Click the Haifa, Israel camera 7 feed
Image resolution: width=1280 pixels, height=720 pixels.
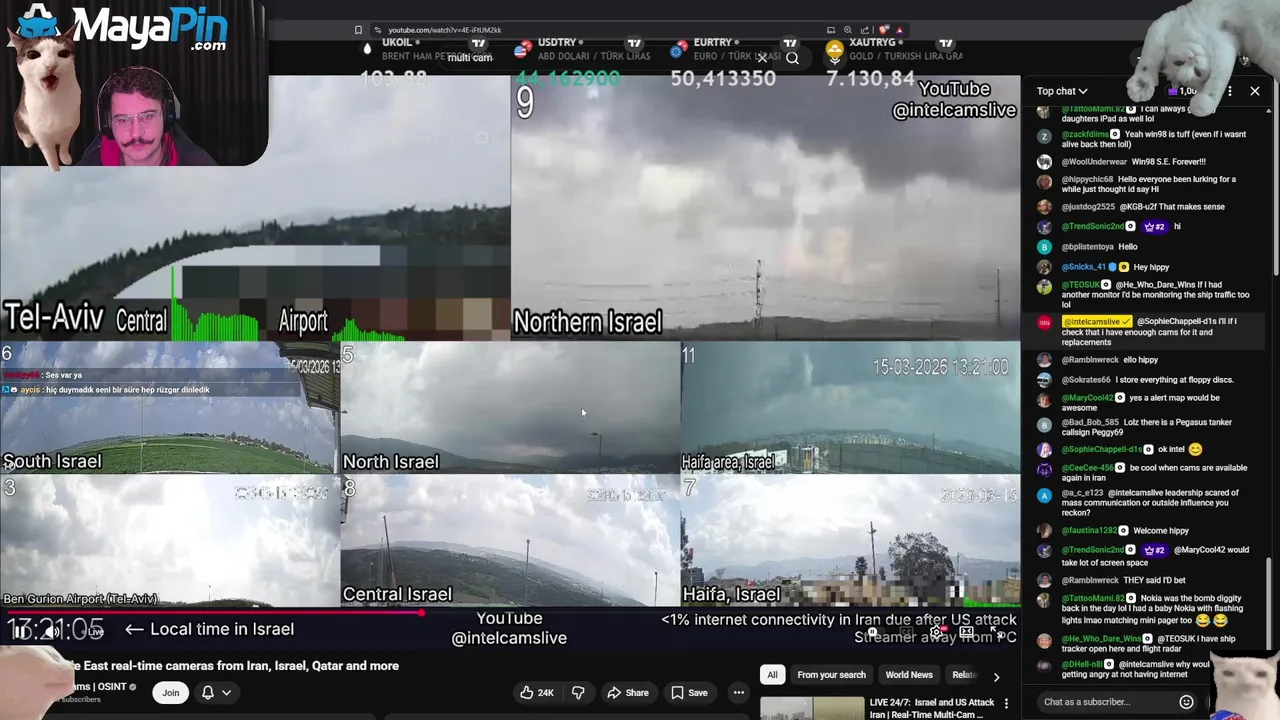[851, 541]
